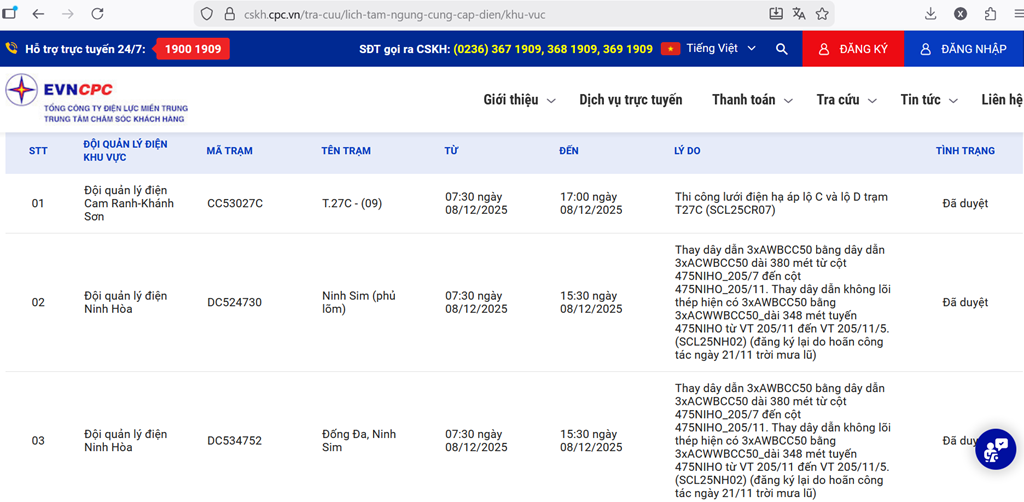Click the magnifier search icon in header

(781, 49)
